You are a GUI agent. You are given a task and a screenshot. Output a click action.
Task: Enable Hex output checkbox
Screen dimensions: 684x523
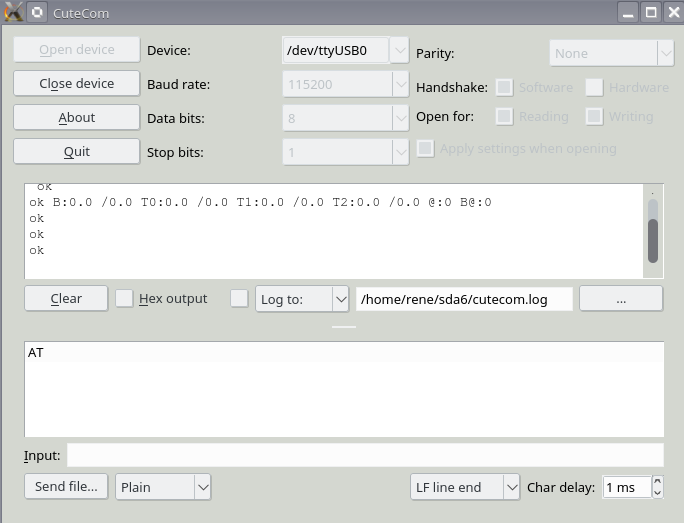pyautogui.click(x=124, y=298)
